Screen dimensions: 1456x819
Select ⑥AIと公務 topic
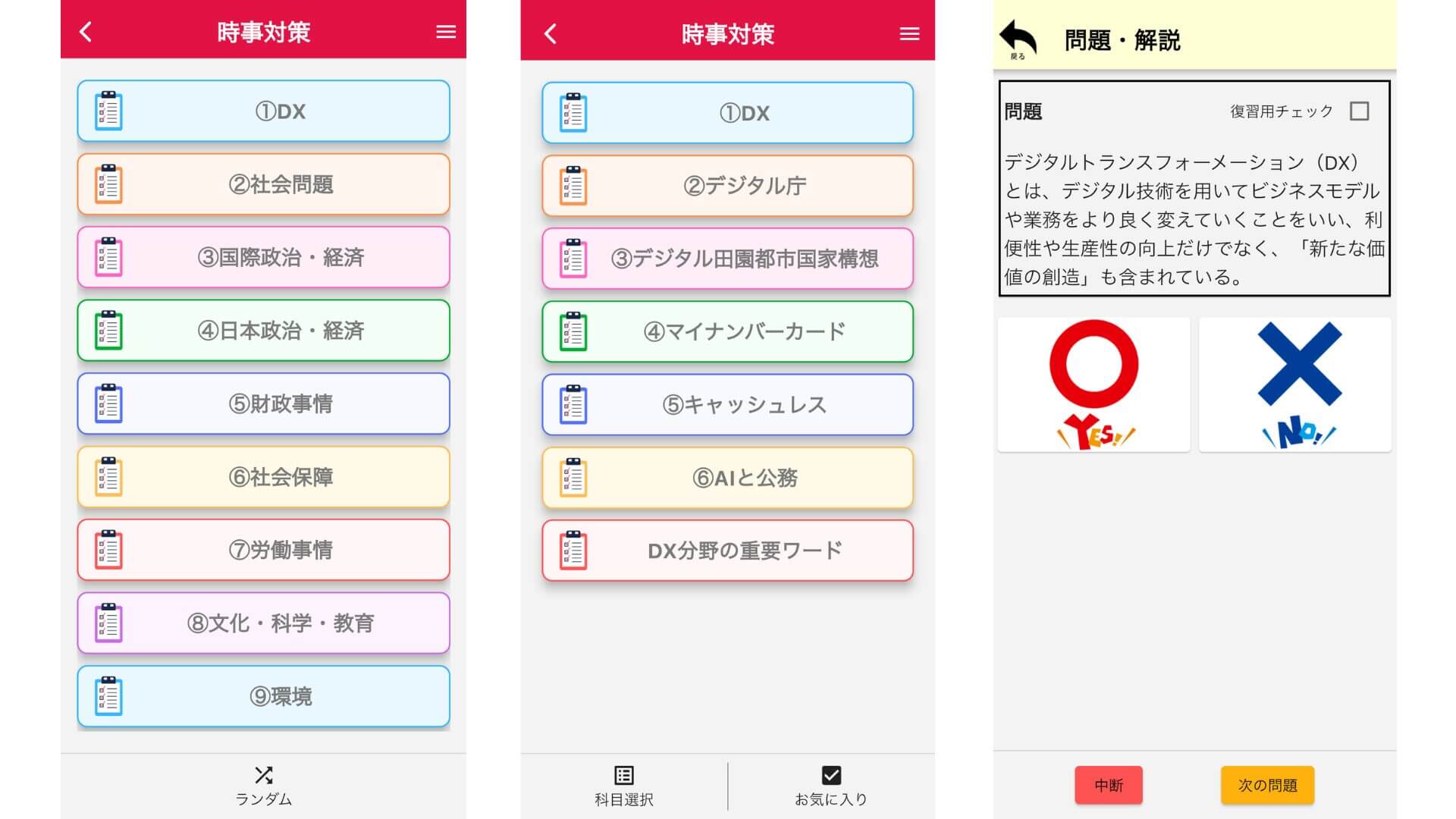(x=727, y=478)
